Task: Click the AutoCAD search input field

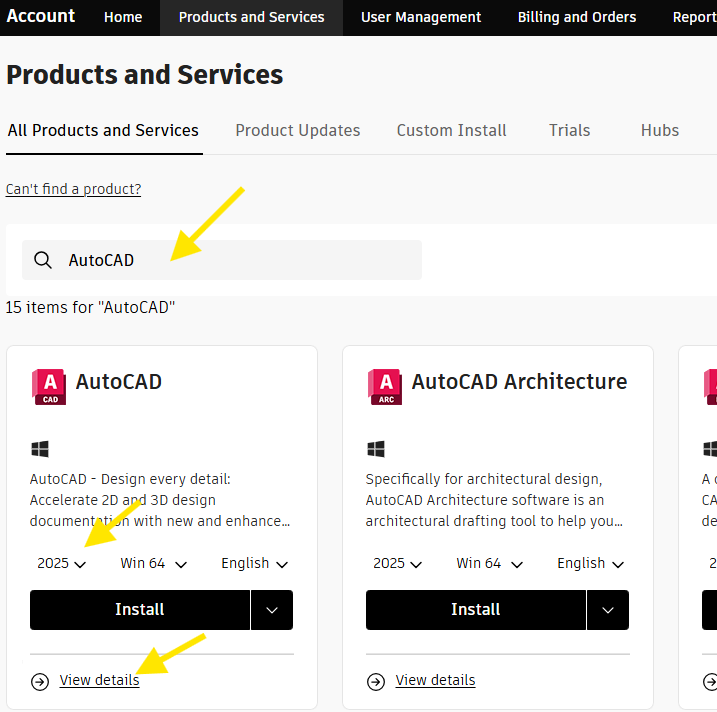Action: click(240, 260)
